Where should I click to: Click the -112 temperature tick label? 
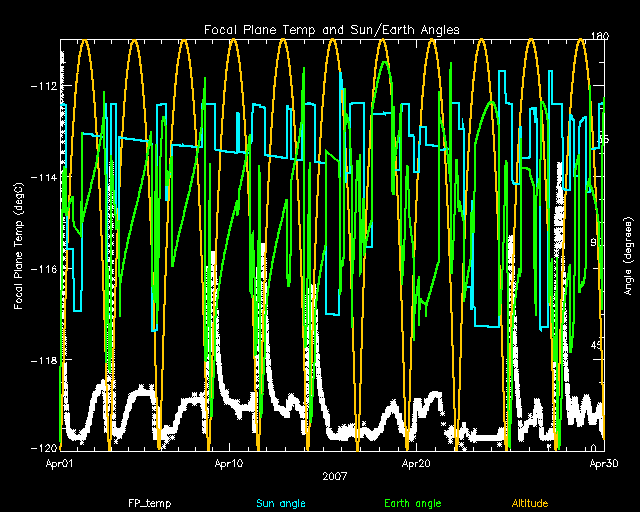(42, 86)
